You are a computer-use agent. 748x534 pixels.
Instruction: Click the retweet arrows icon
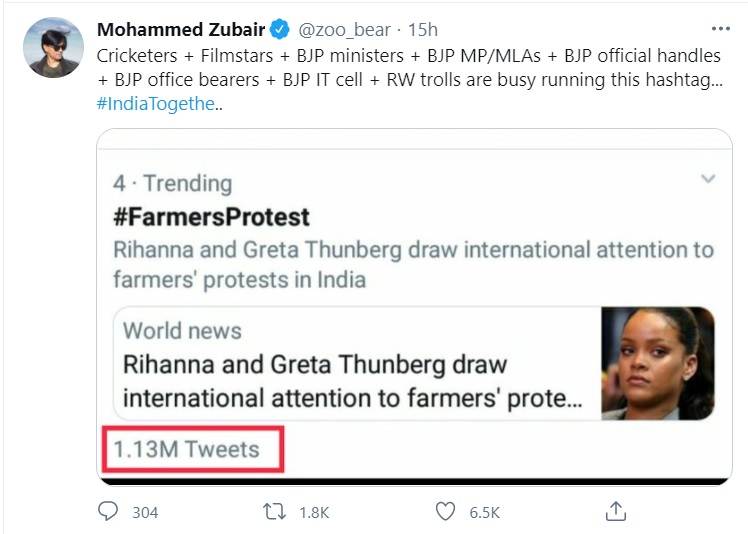[x=274, y=512]
